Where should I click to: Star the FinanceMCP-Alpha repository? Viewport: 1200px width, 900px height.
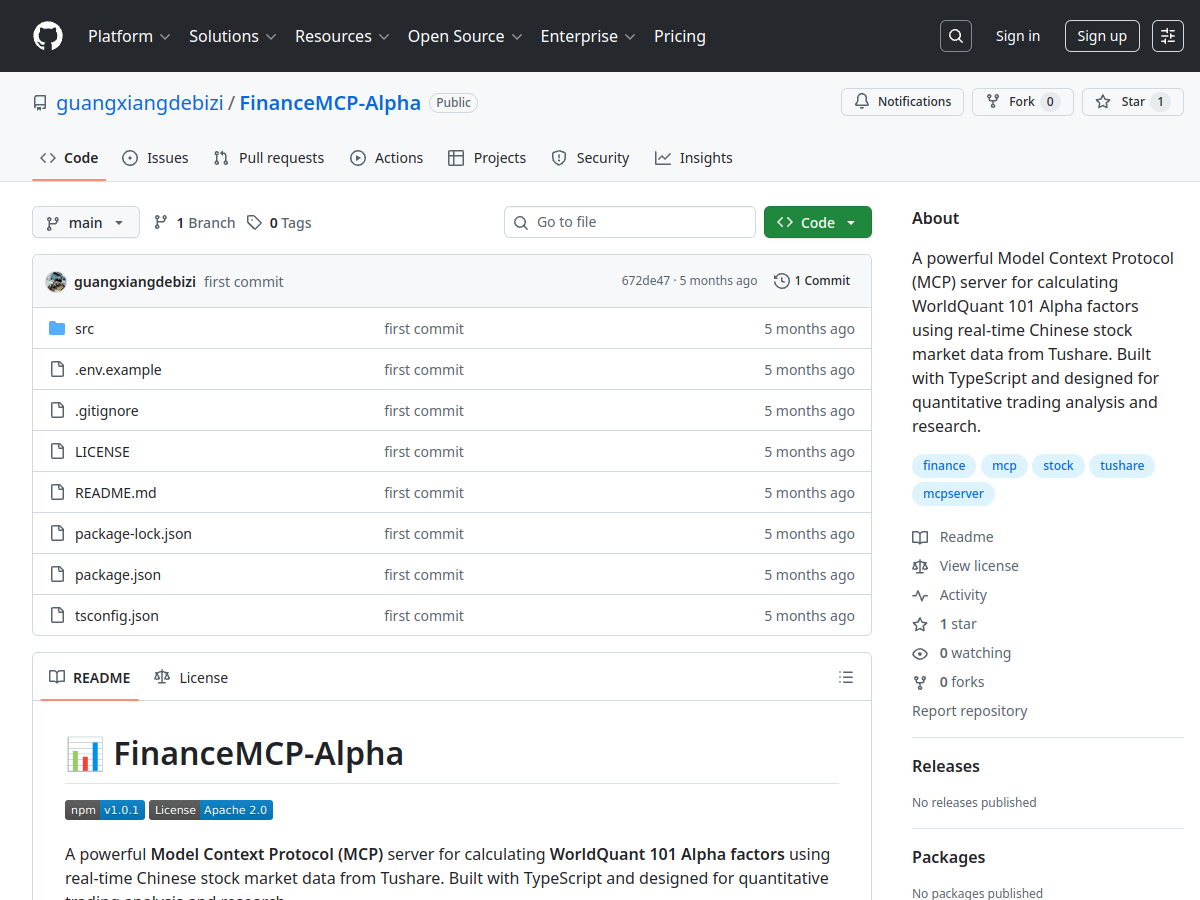1132,102
